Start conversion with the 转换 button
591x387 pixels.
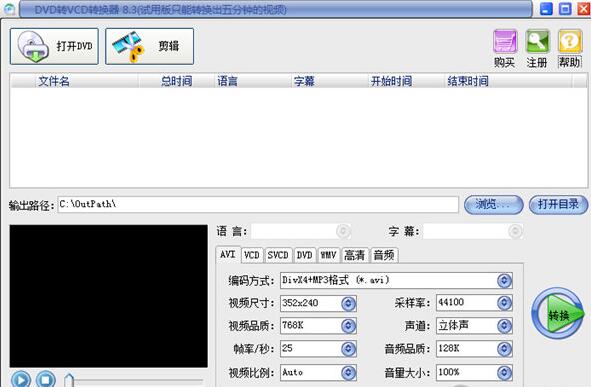coord(557,314)
